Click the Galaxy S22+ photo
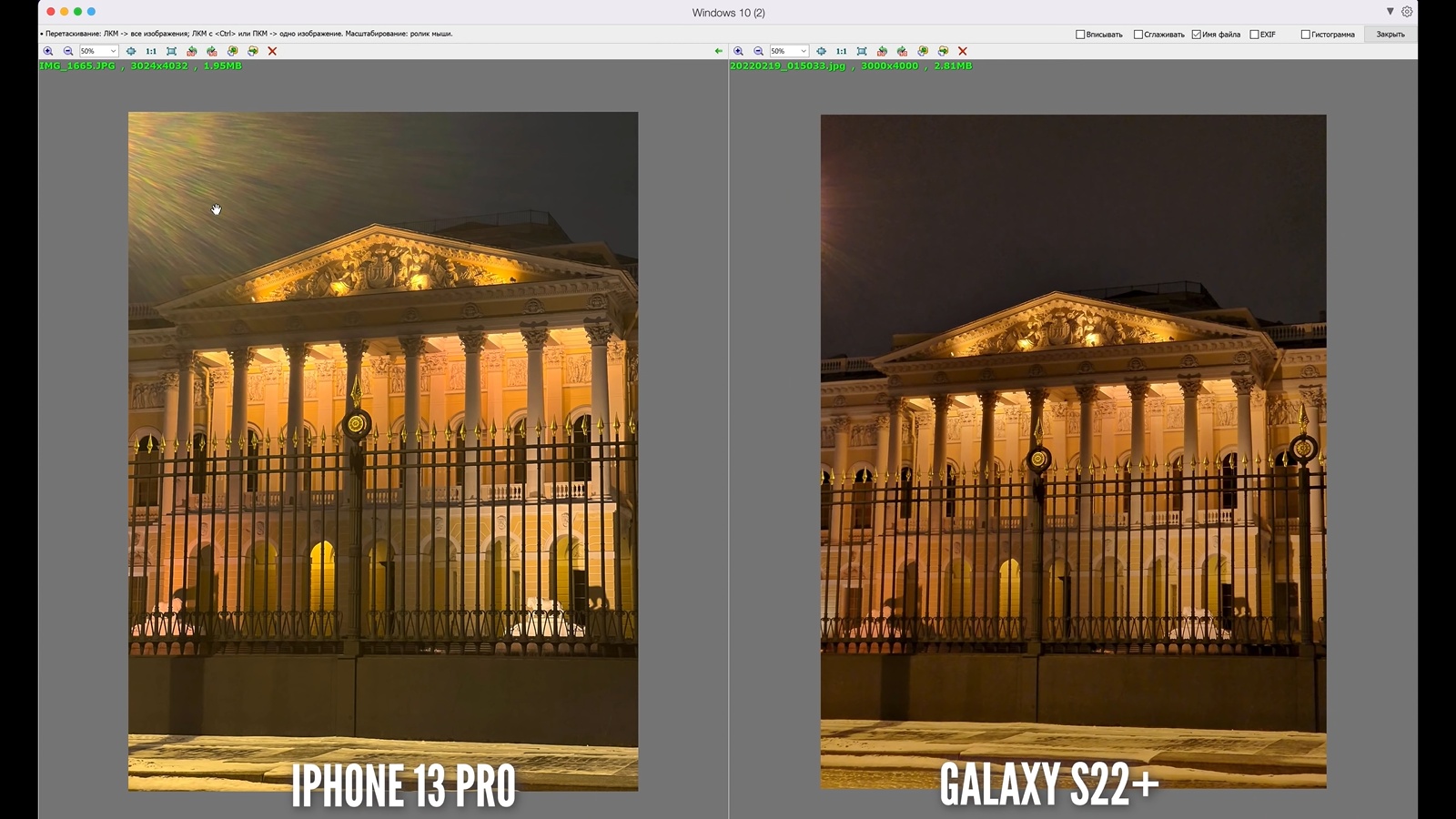 (x=1074, y=451)
